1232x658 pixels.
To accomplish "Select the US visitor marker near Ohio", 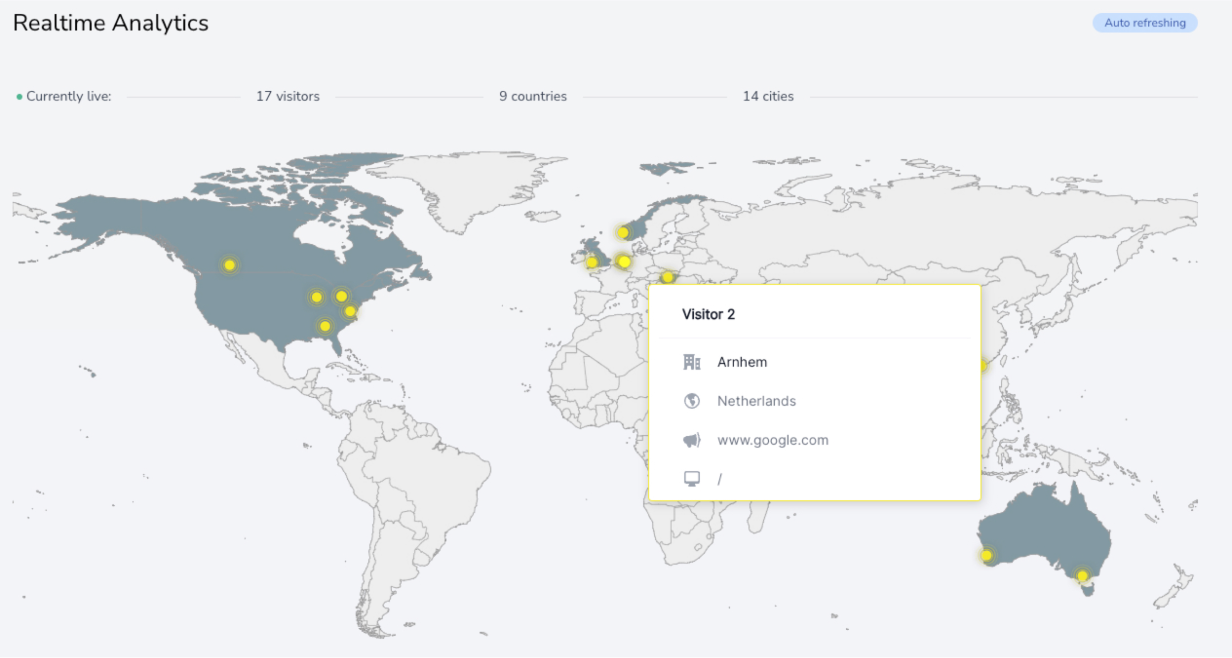I will [x=341, y=296].
